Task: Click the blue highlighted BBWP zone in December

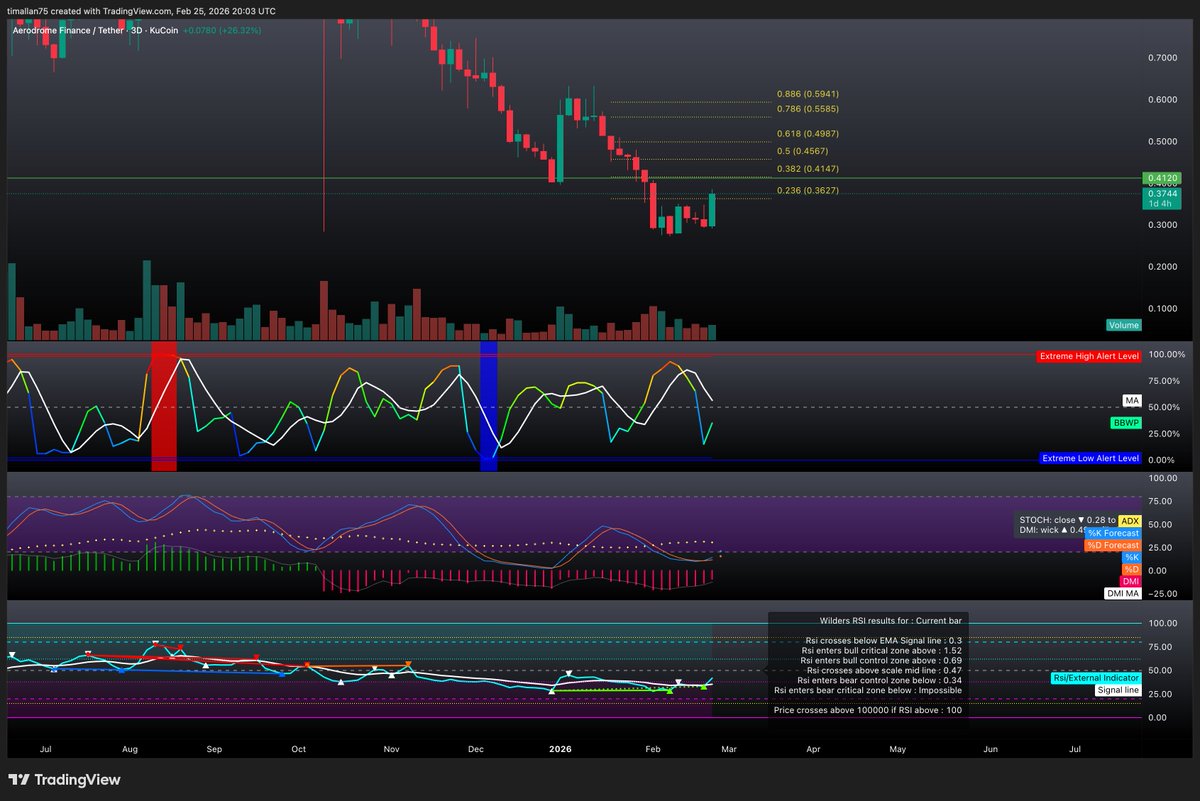Action: pos(488,406)
